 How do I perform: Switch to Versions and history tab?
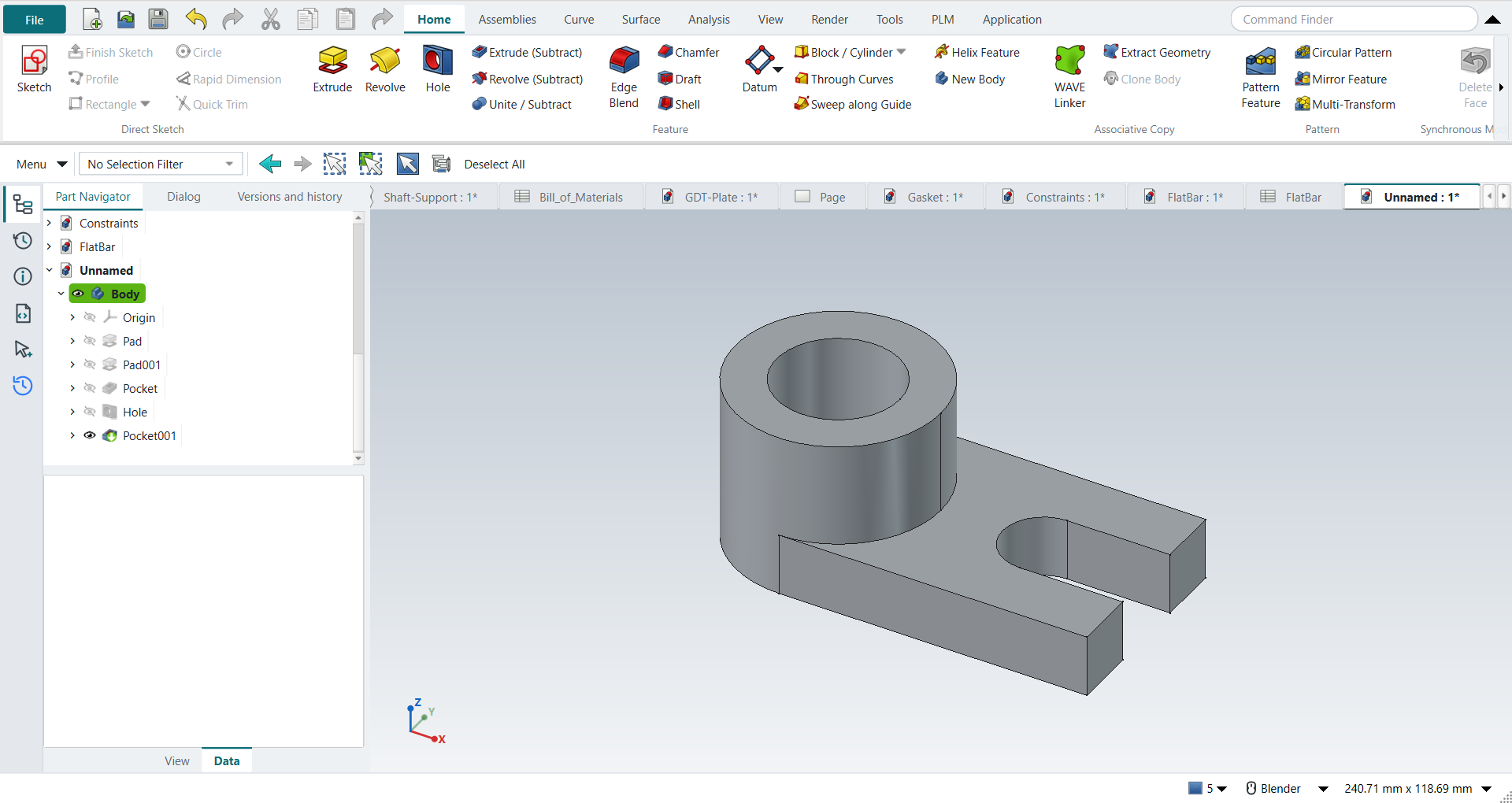[x=290, y=196]
